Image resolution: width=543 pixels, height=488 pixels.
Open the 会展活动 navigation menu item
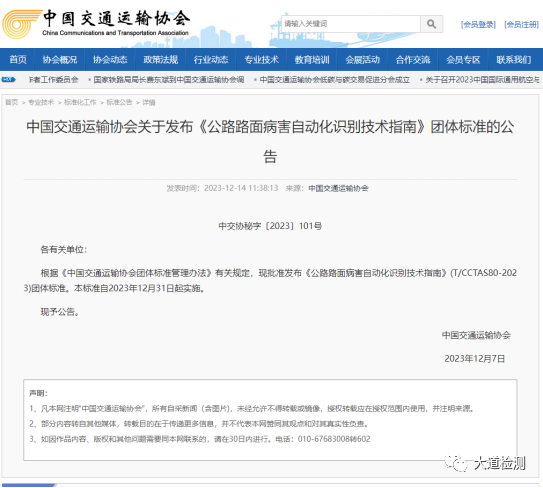[x=362, y=60]
